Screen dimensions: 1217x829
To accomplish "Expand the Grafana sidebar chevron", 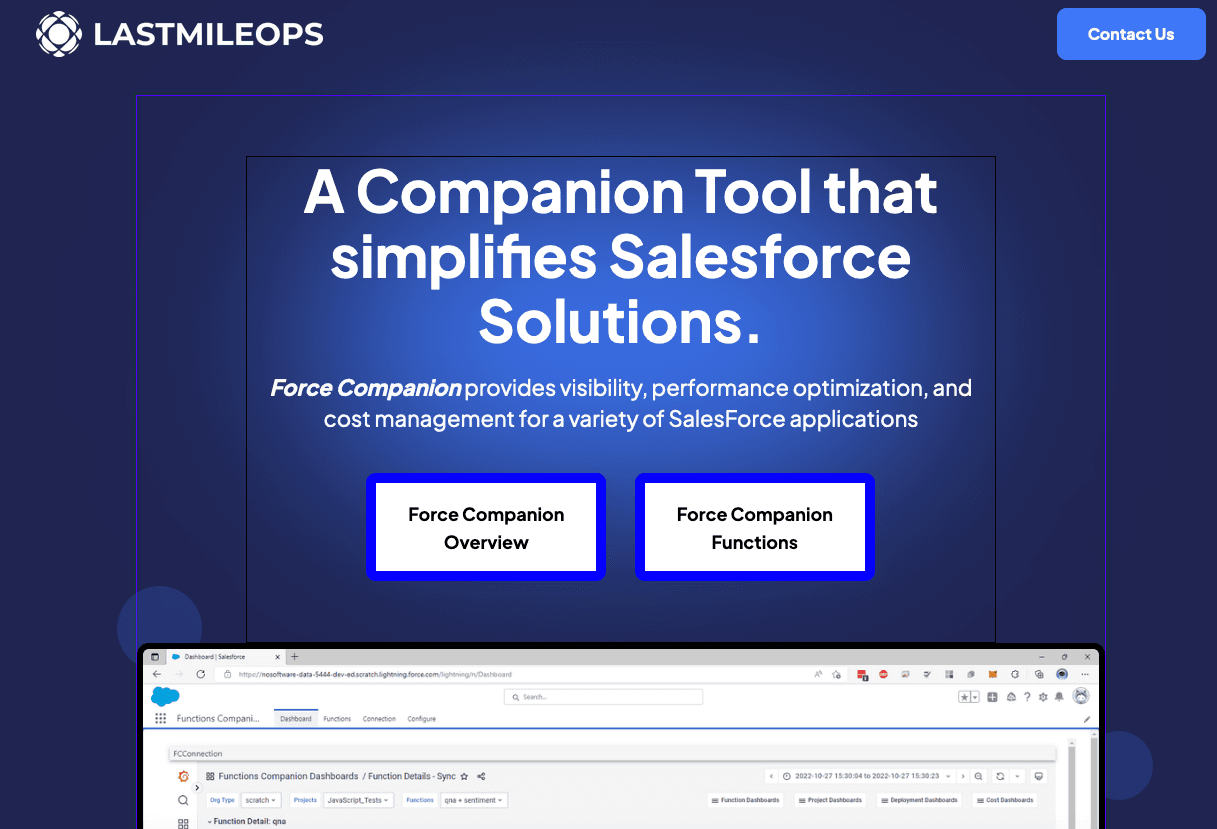I will click(x=197, y=787).
